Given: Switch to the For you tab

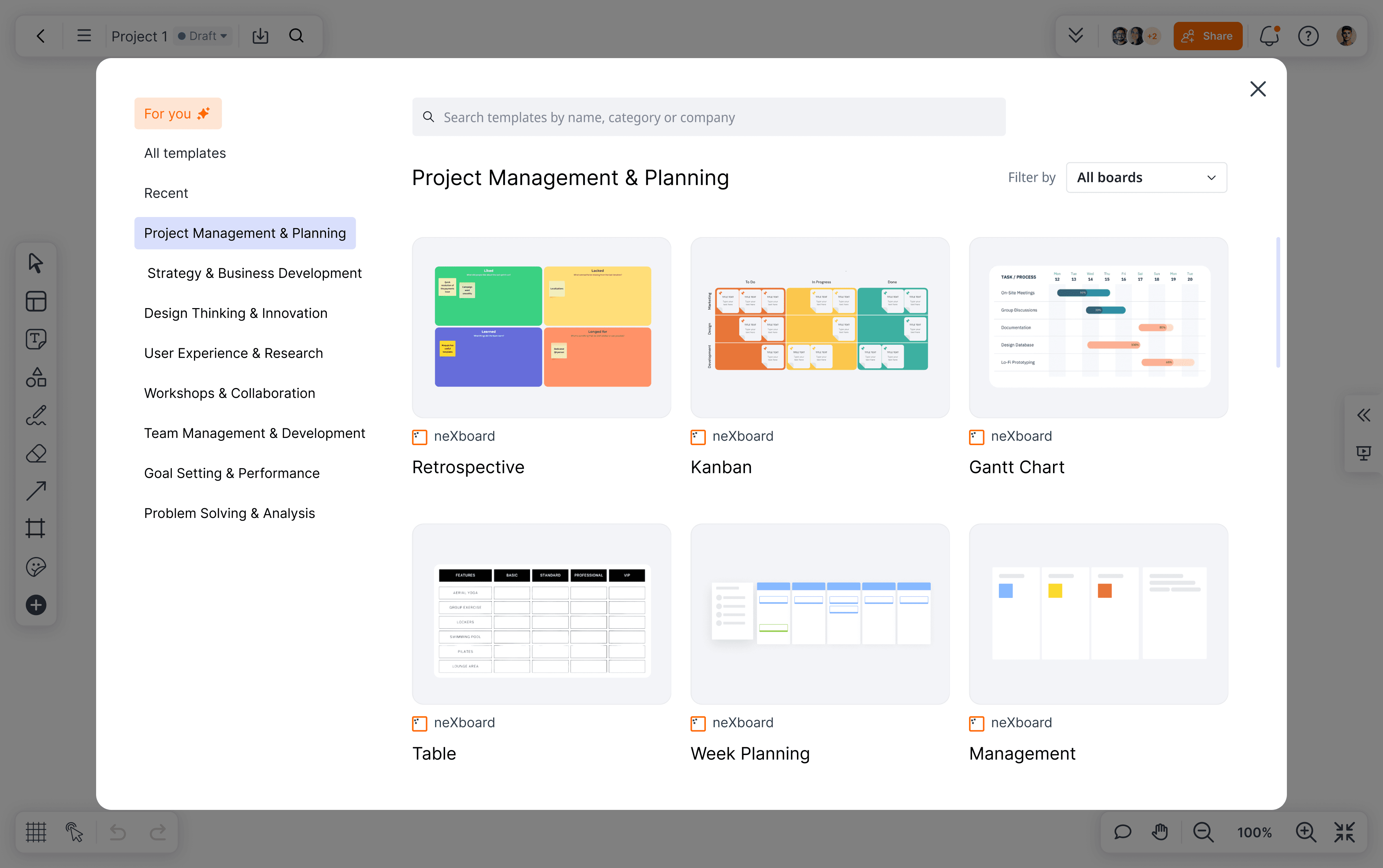Looking at the screenshot, I should pyautogui.click(x=177, y=114).
